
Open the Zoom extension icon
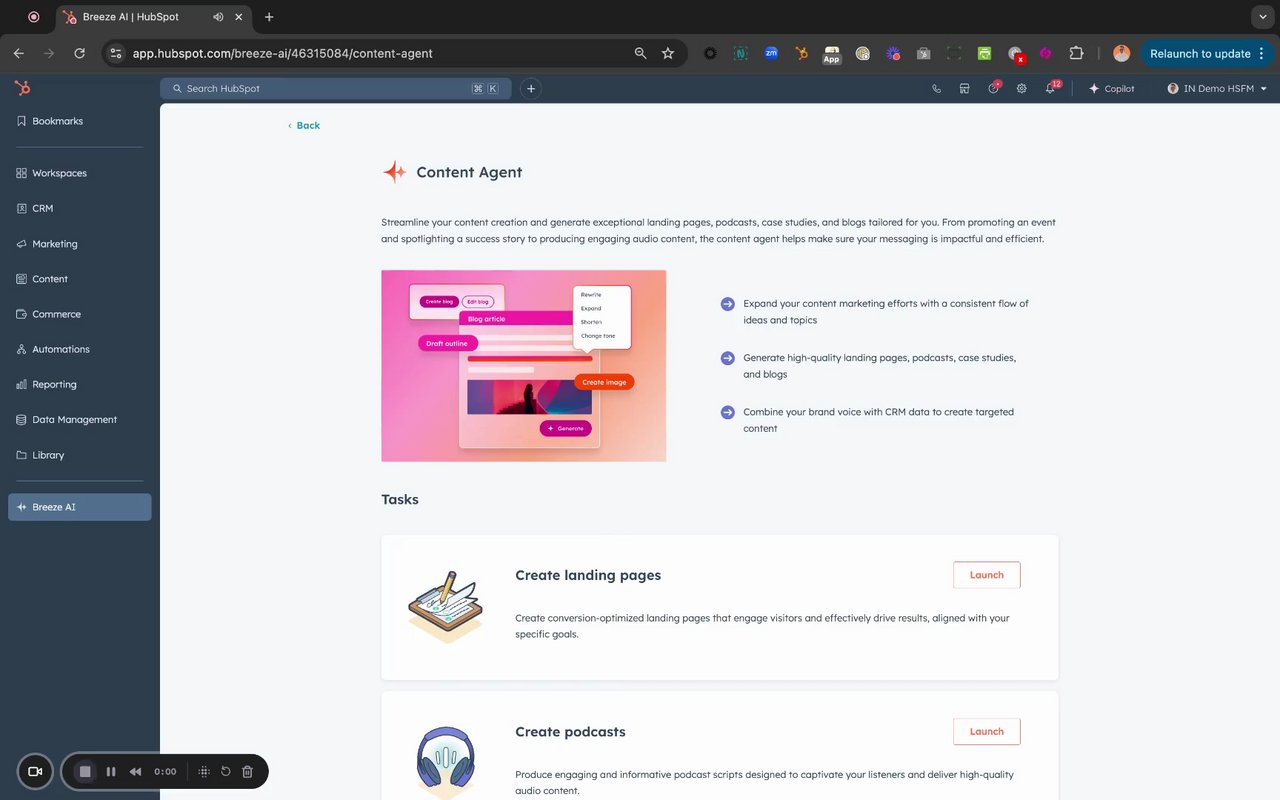771,53
